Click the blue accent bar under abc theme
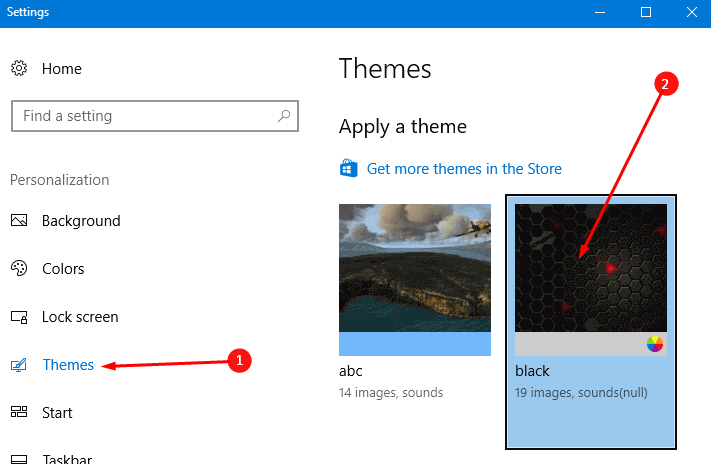The image size is (711, 464). tap(415, 344)
